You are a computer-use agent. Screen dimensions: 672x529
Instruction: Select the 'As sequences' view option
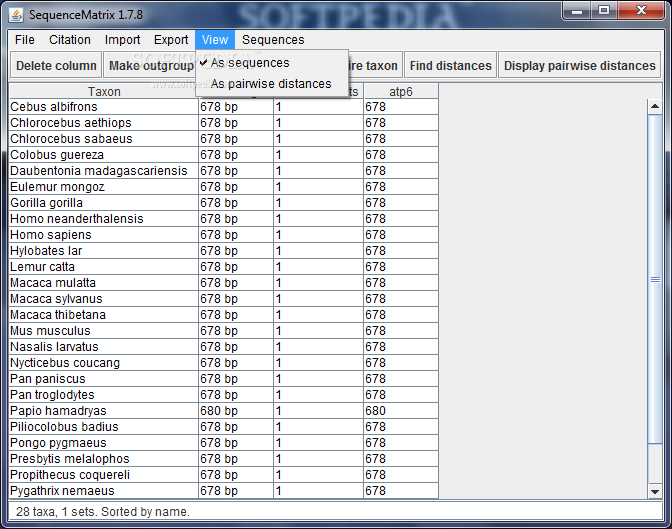(x=272, y=63)
